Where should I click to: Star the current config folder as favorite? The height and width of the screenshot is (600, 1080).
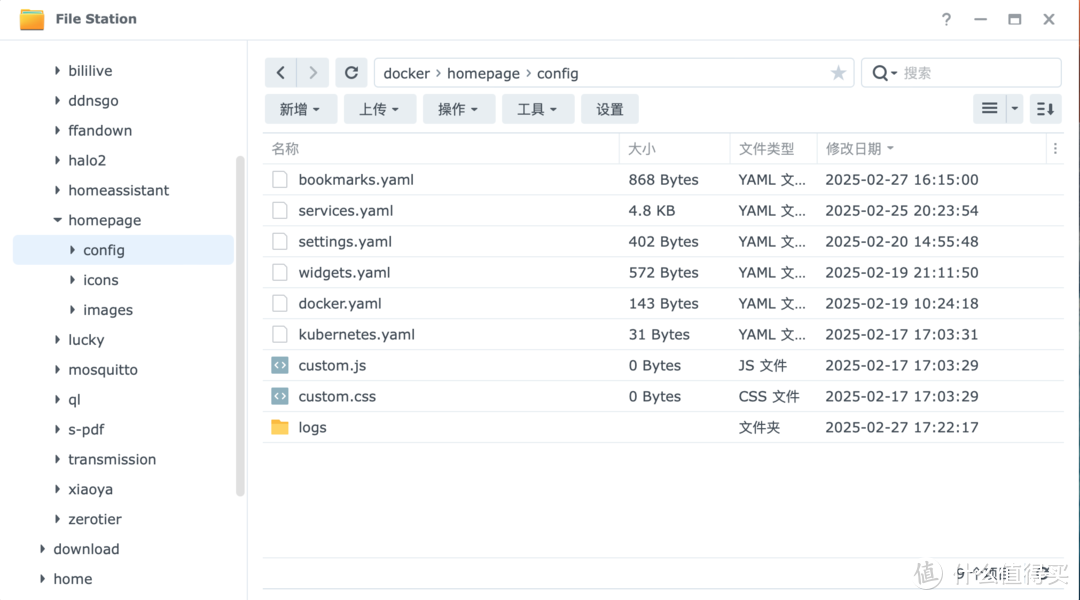(x=836, y=72)
